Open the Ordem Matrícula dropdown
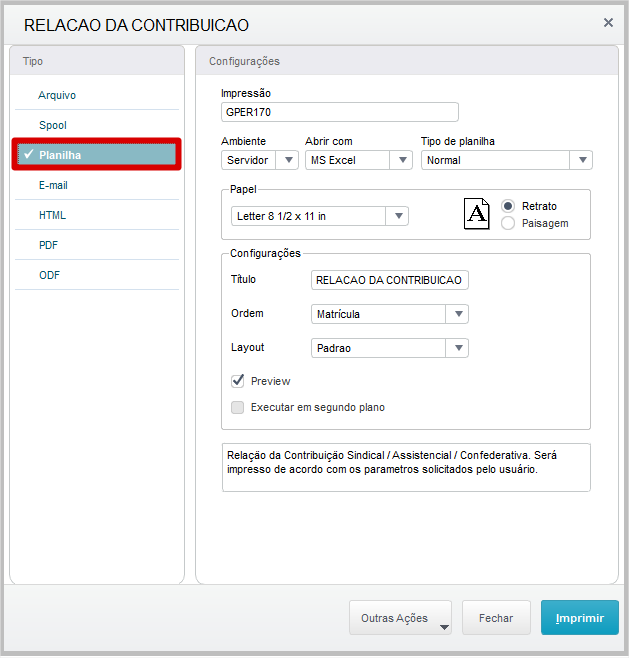The height and width of the screenshot is (658, 629). 390,314
